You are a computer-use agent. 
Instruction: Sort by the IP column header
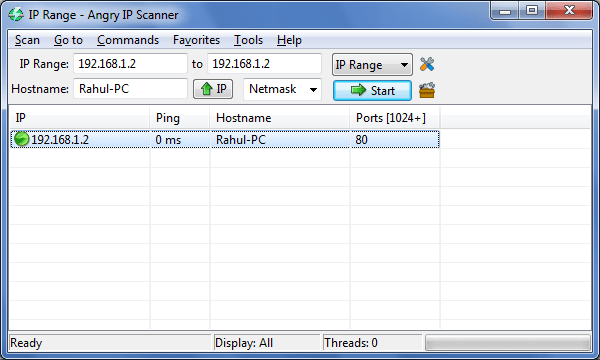pyautogui.click(x=79, y=118)
